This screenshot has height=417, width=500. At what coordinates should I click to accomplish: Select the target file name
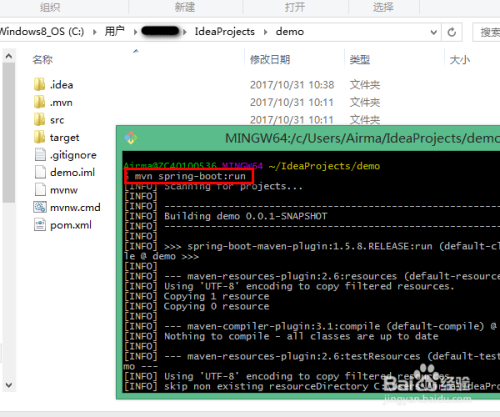pyautogui.click(x=64, y=137)
